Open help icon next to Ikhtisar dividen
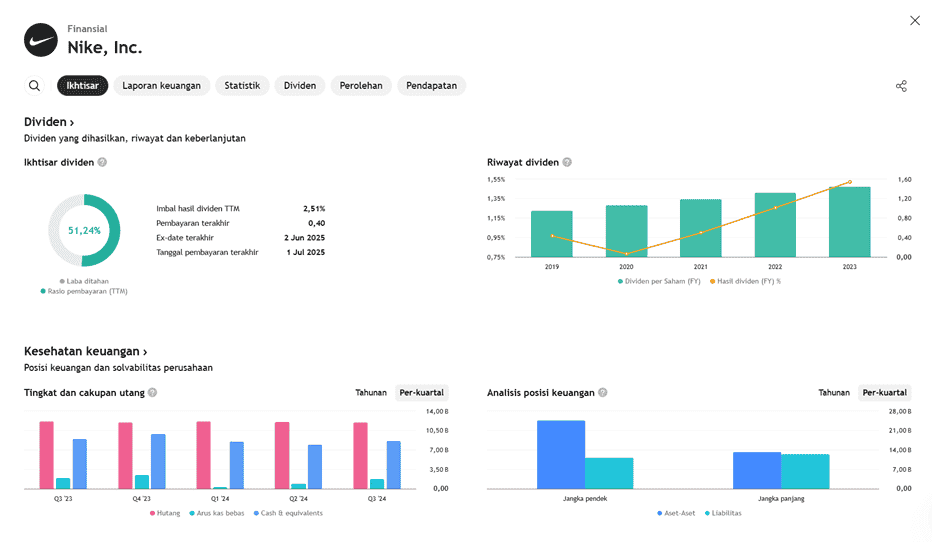 click(102, 162)
